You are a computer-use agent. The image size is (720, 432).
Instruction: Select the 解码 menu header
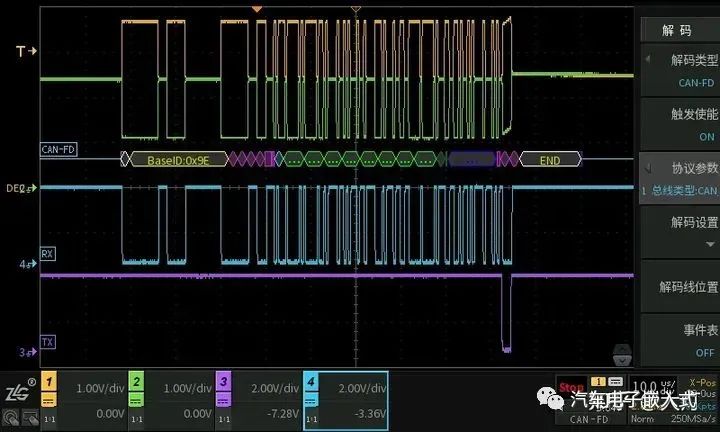coord(680,30)
